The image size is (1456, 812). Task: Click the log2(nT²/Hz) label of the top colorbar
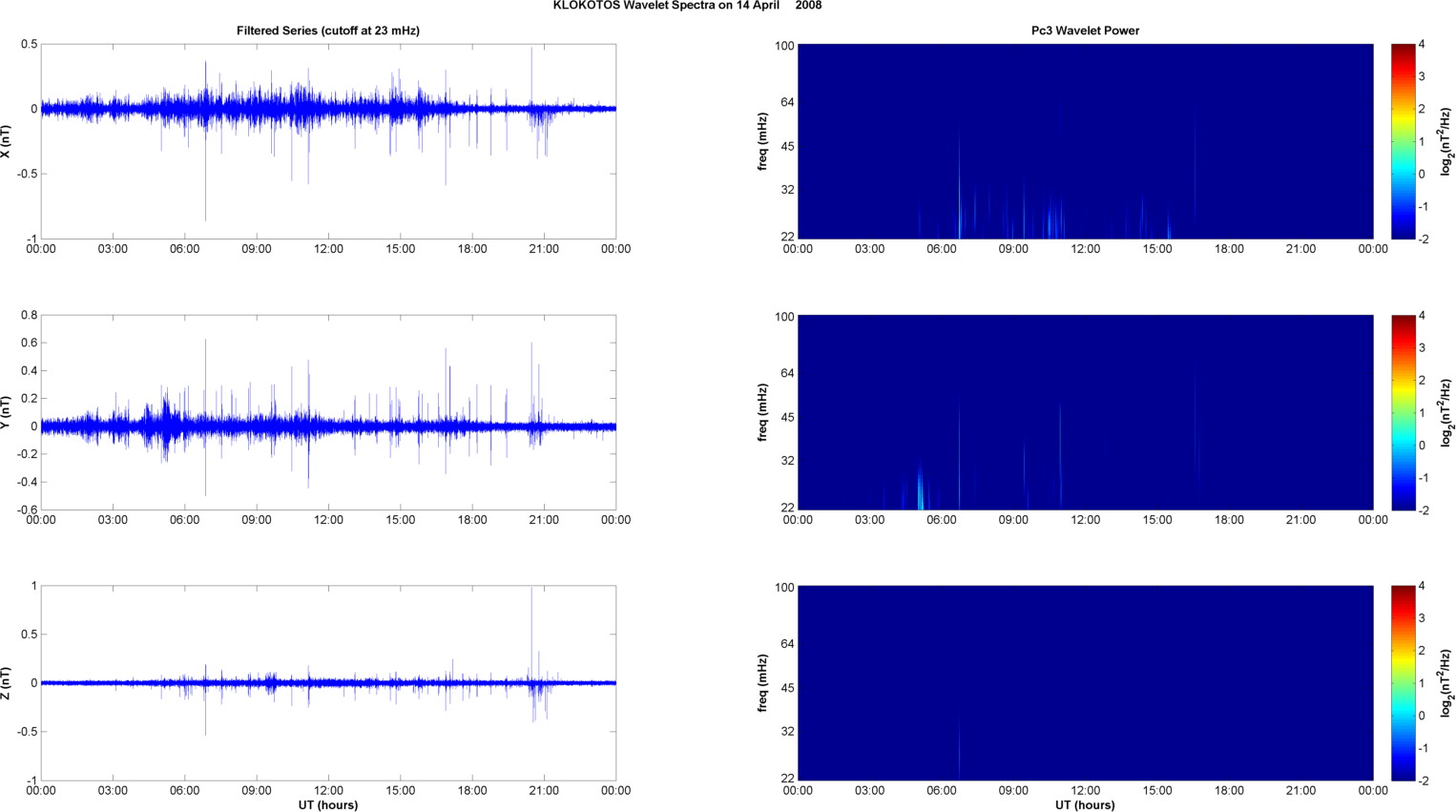coord(1446,141)
